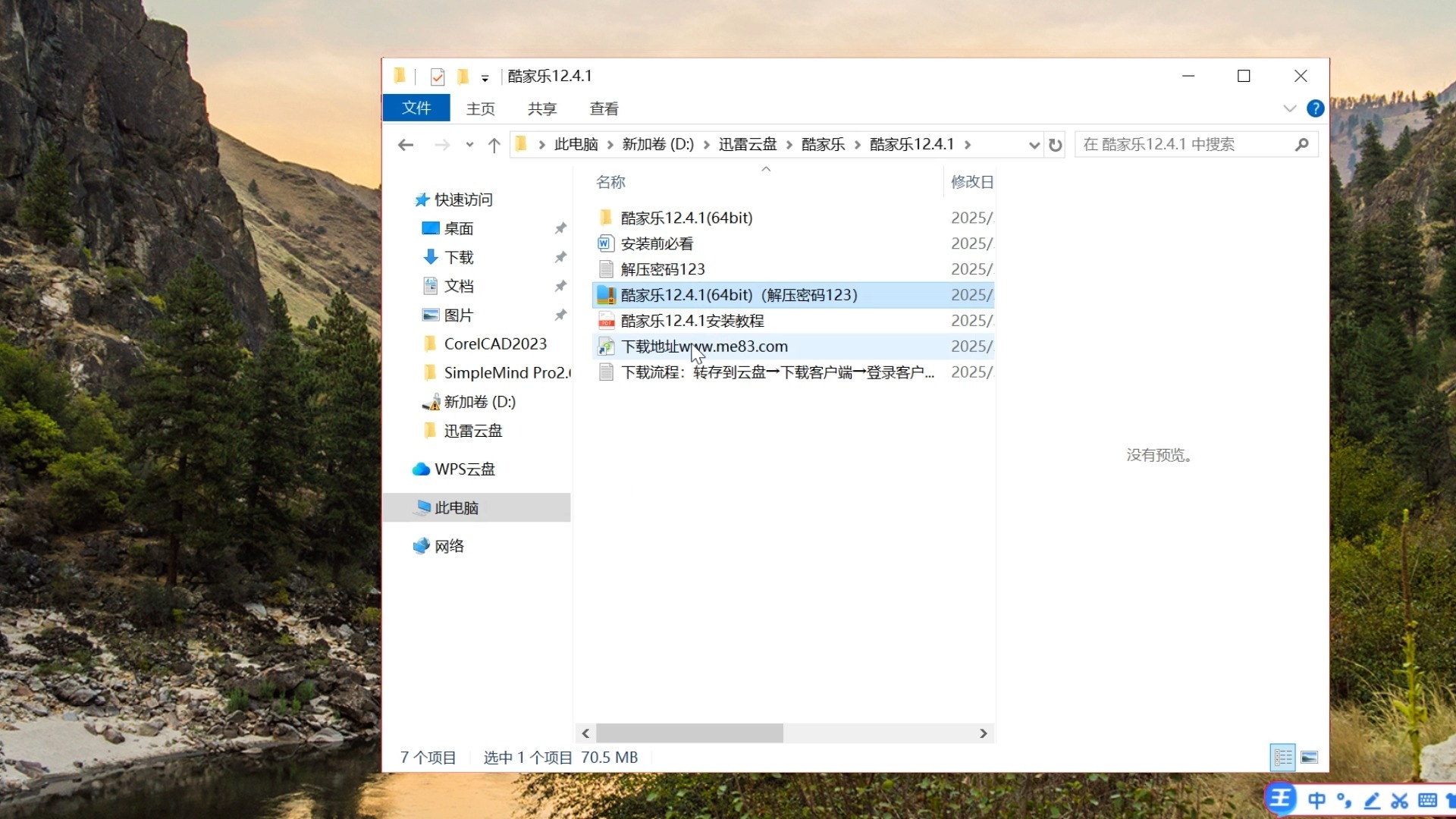Image resolution: width=1456 pixels, height=819 pixels.
Task: Open 快速访问 in the navigation pane
Action: (463, 199)
